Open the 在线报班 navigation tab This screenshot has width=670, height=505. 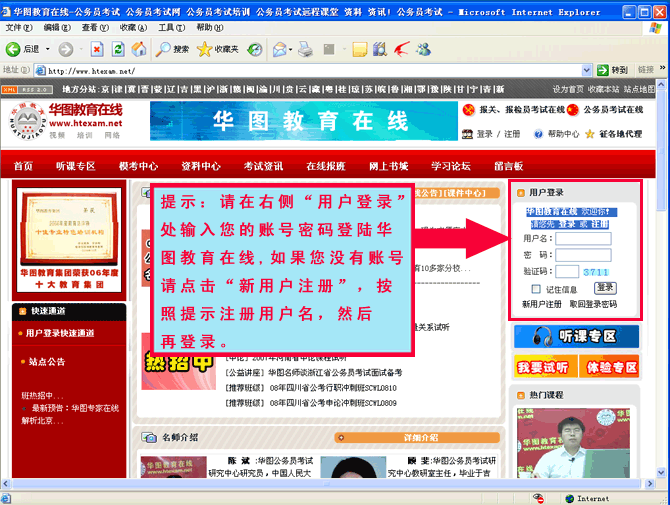326,166
